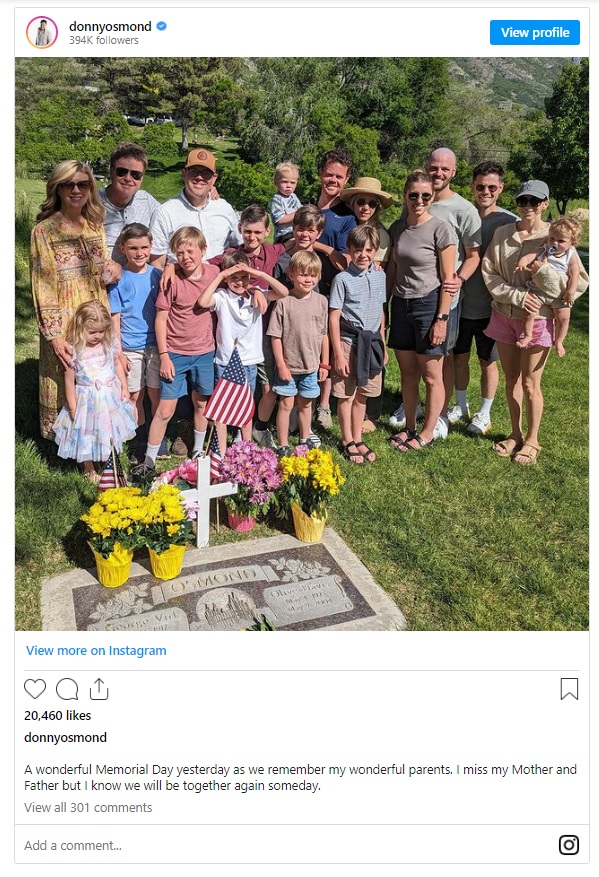This screenshot has width=599, height=877.
Task: Open Instagram via the camera logo icon
Action: pyautogui.click(x=569, y=845)
